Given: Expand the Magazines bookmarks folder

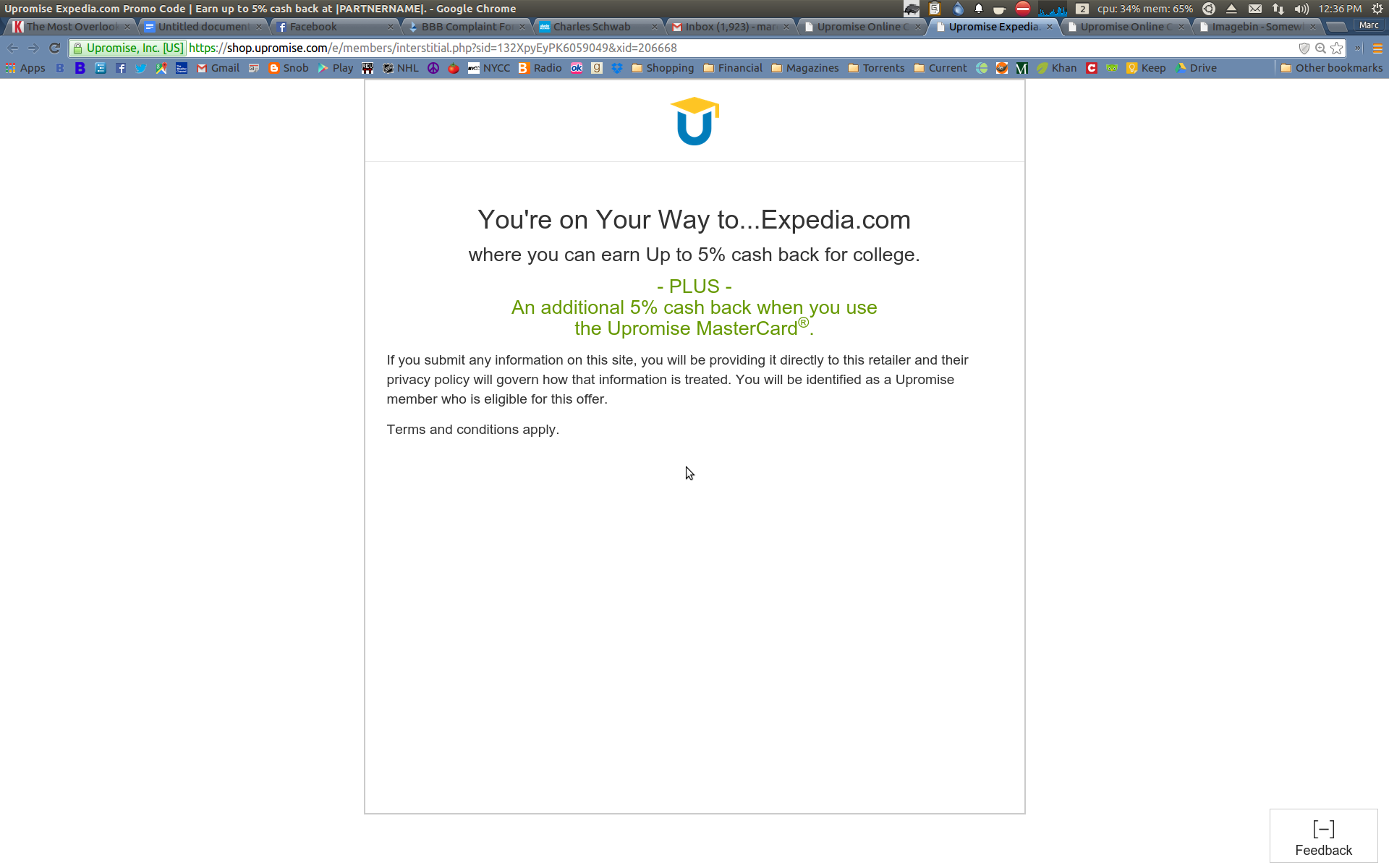Looking at the screenshot, I should 805,68.
